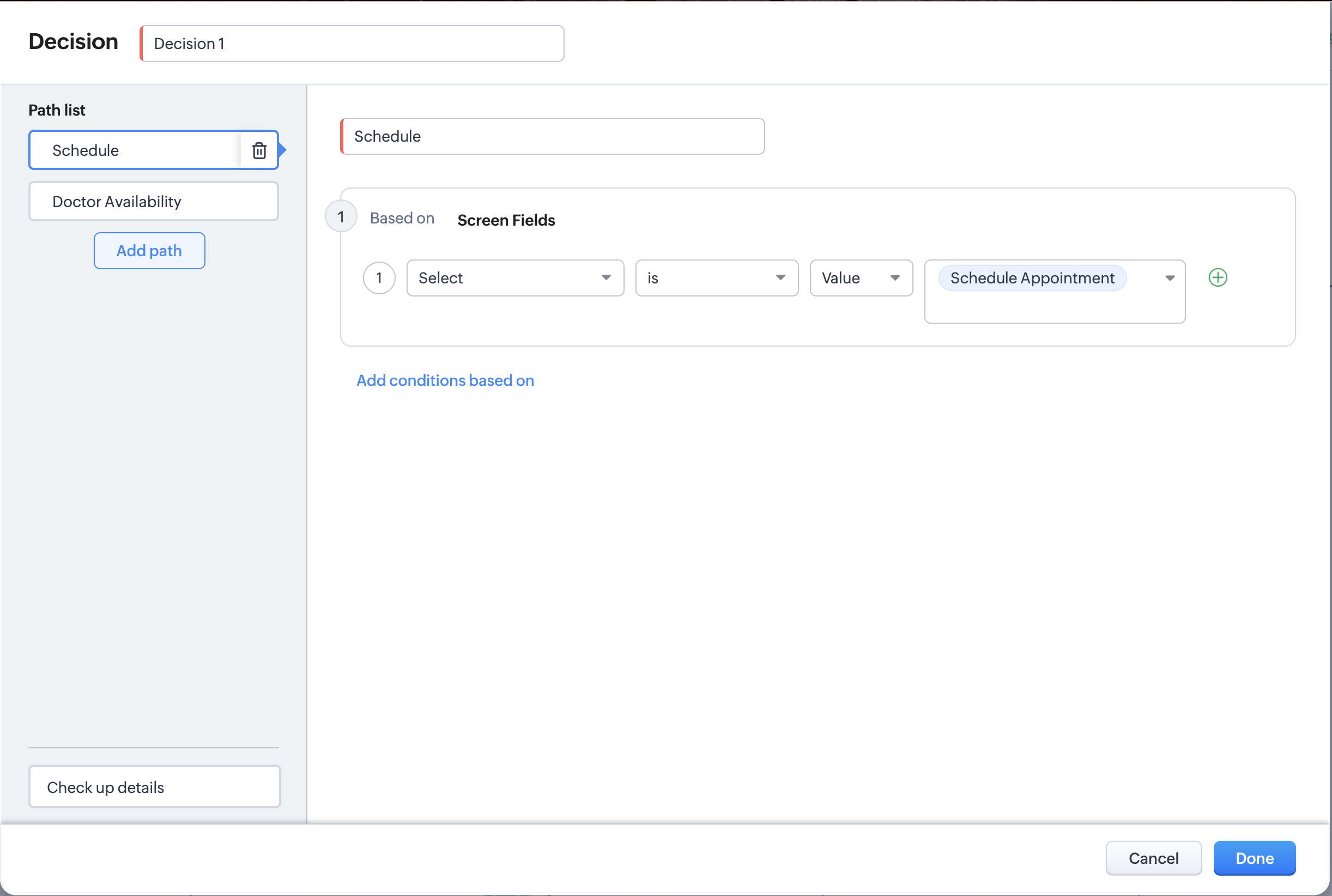Image resolution: width=1332 pixels, height=896 pixels.
Task: Expand the Schedule Appointment value dropdown arrow
Action: [x=1170, y=279]
